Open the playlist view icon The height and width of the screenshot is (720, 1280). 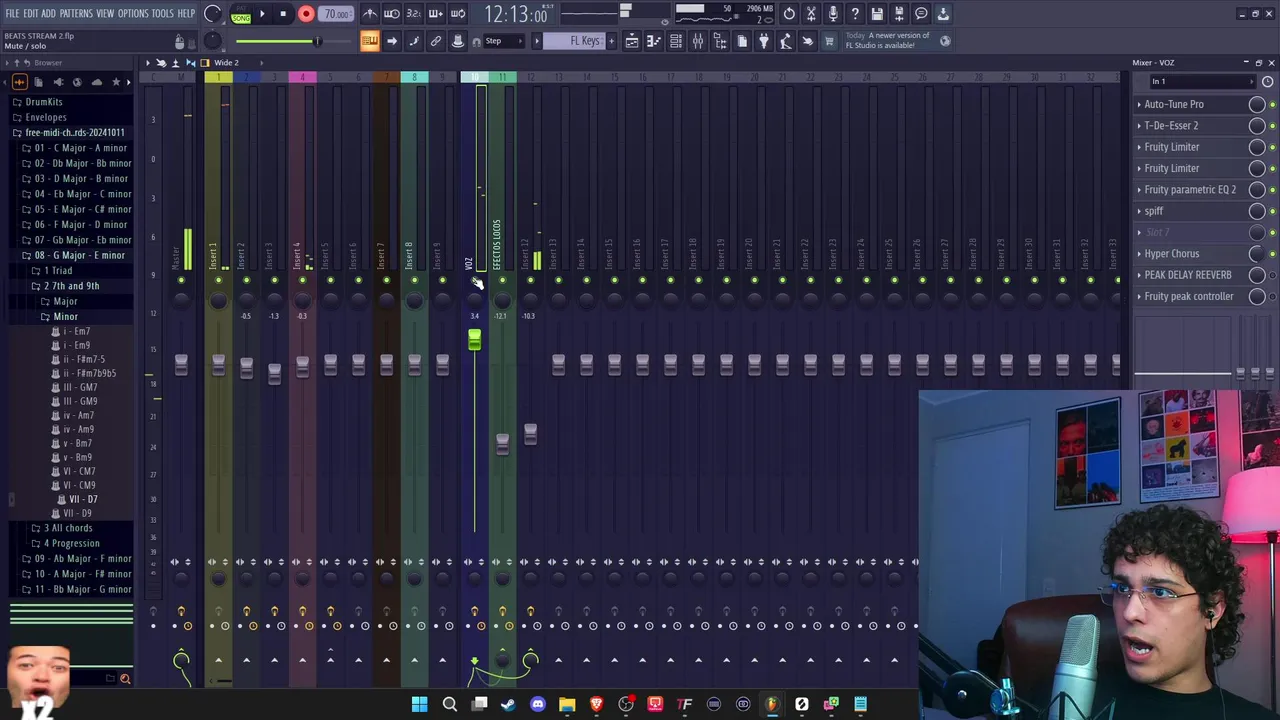[x=632, y=41]
